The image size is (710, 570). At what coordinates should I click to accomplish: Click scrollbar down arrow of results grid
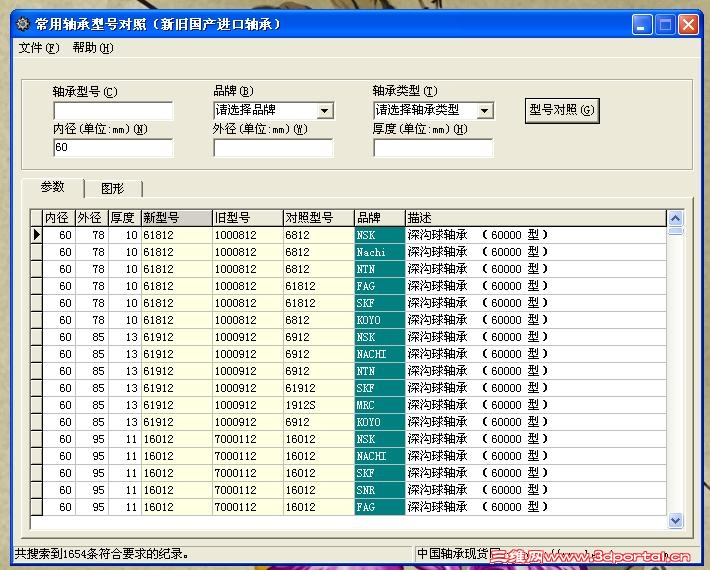coord(675,520)
